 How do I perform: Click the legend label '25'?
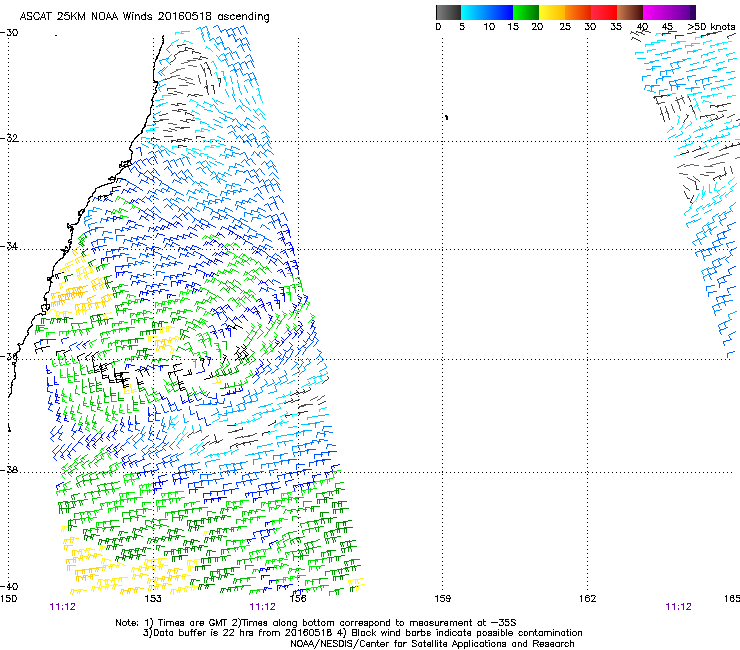[x=565, y=26]
